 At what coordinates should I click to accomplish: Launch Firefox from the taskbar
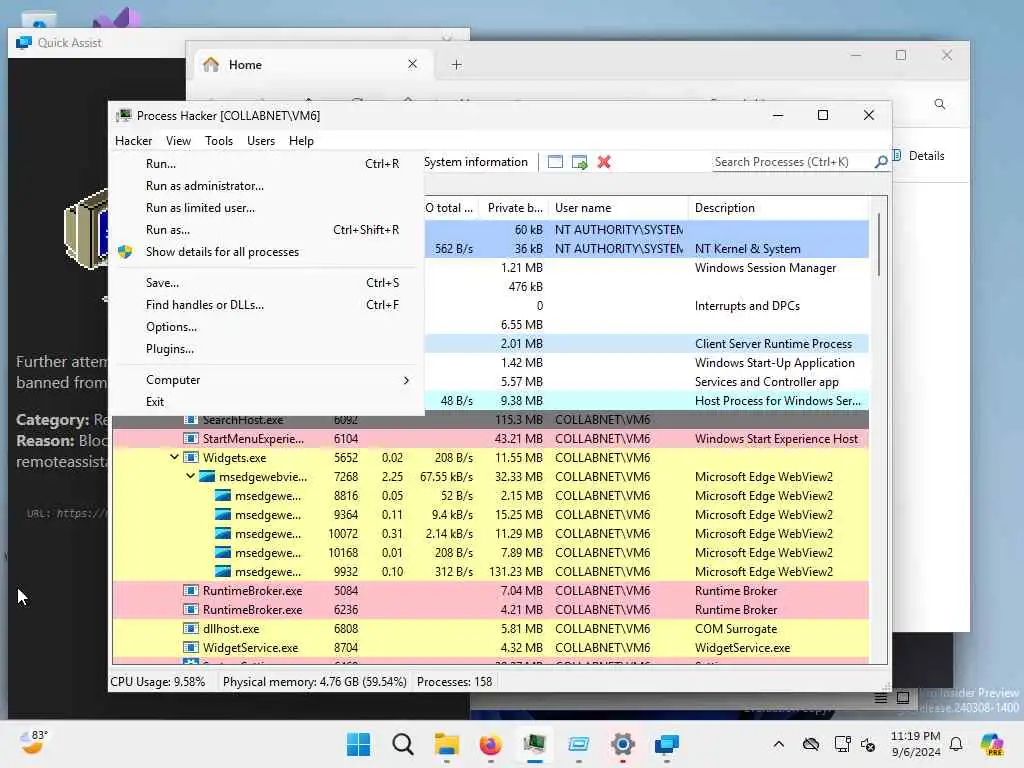(x=490, y=744)
